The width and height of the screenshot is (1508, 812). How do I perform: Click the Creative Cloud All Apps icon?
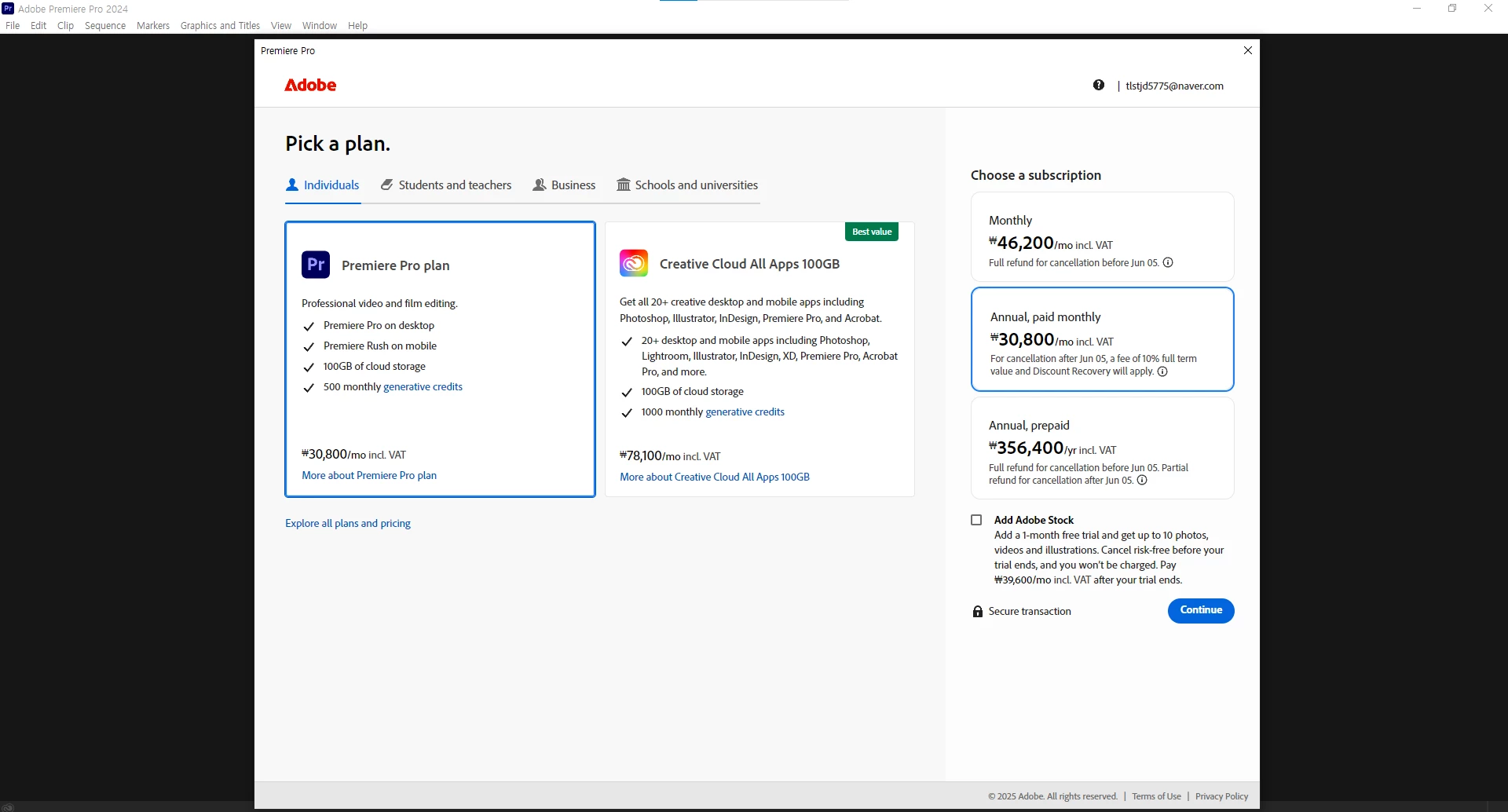coord(634,263)
